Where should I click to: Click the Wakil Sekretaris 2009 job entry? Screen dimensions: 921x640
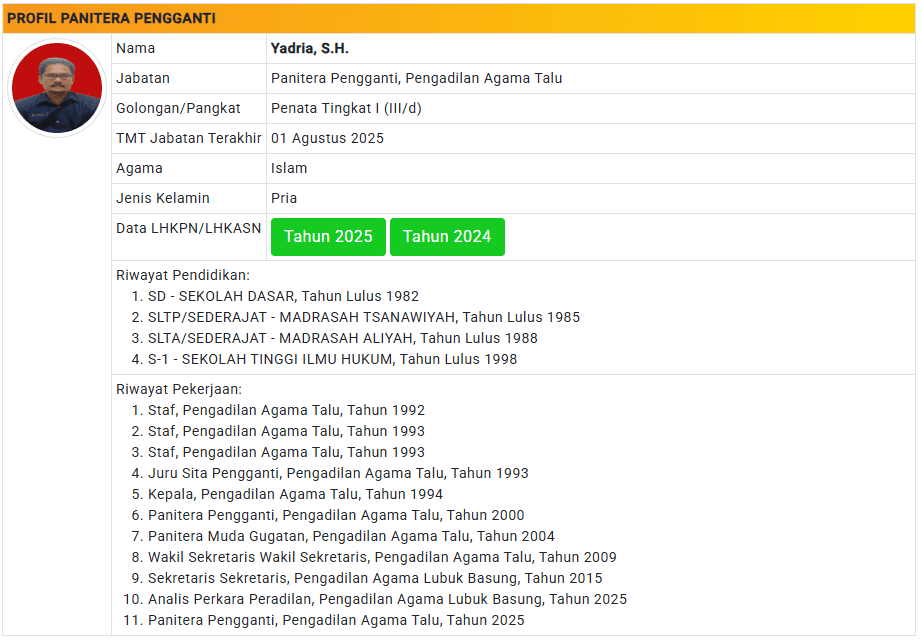click(382, 557)
